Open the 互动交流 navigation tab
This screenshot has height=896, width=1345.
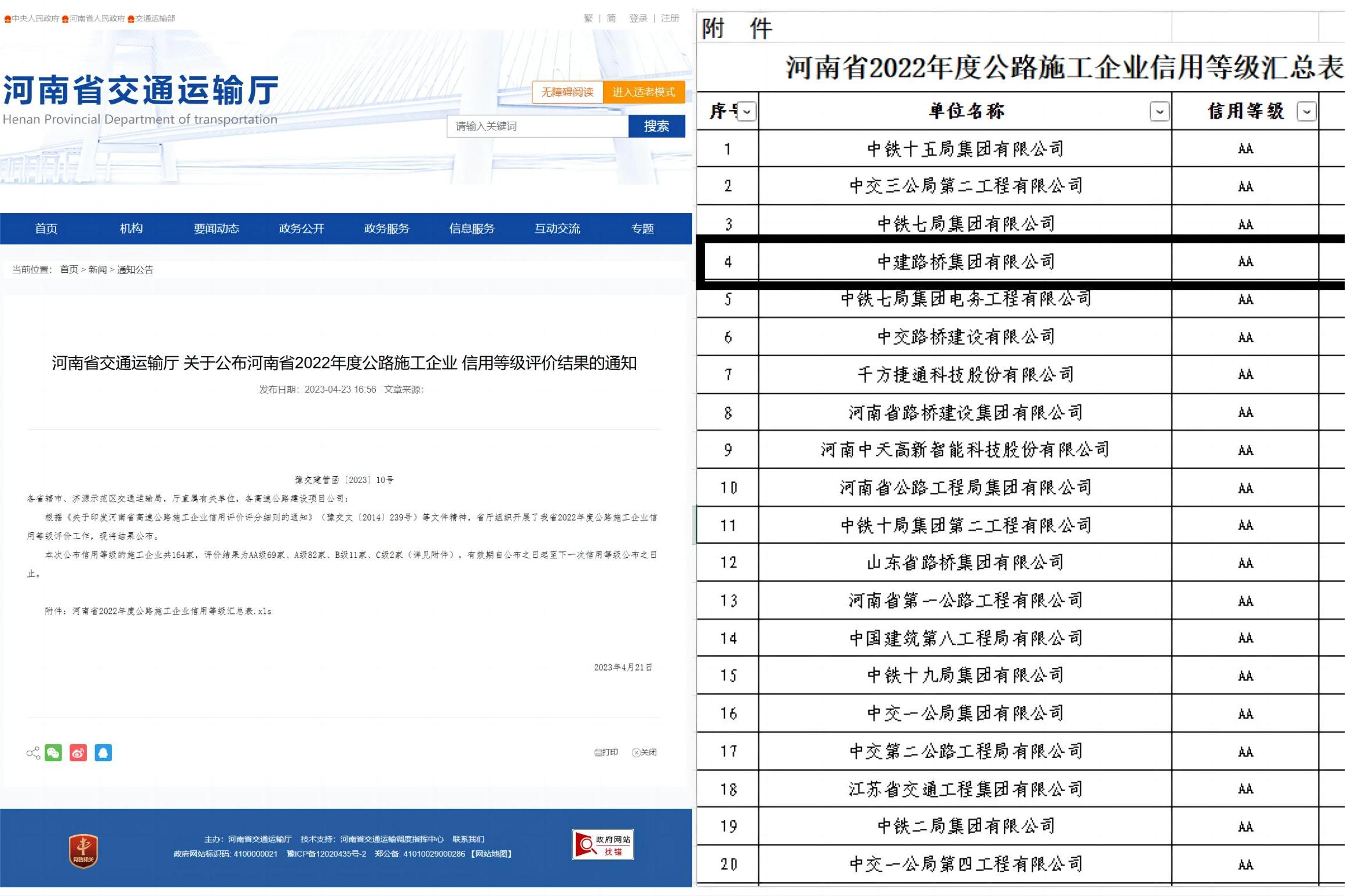point(557,229)
